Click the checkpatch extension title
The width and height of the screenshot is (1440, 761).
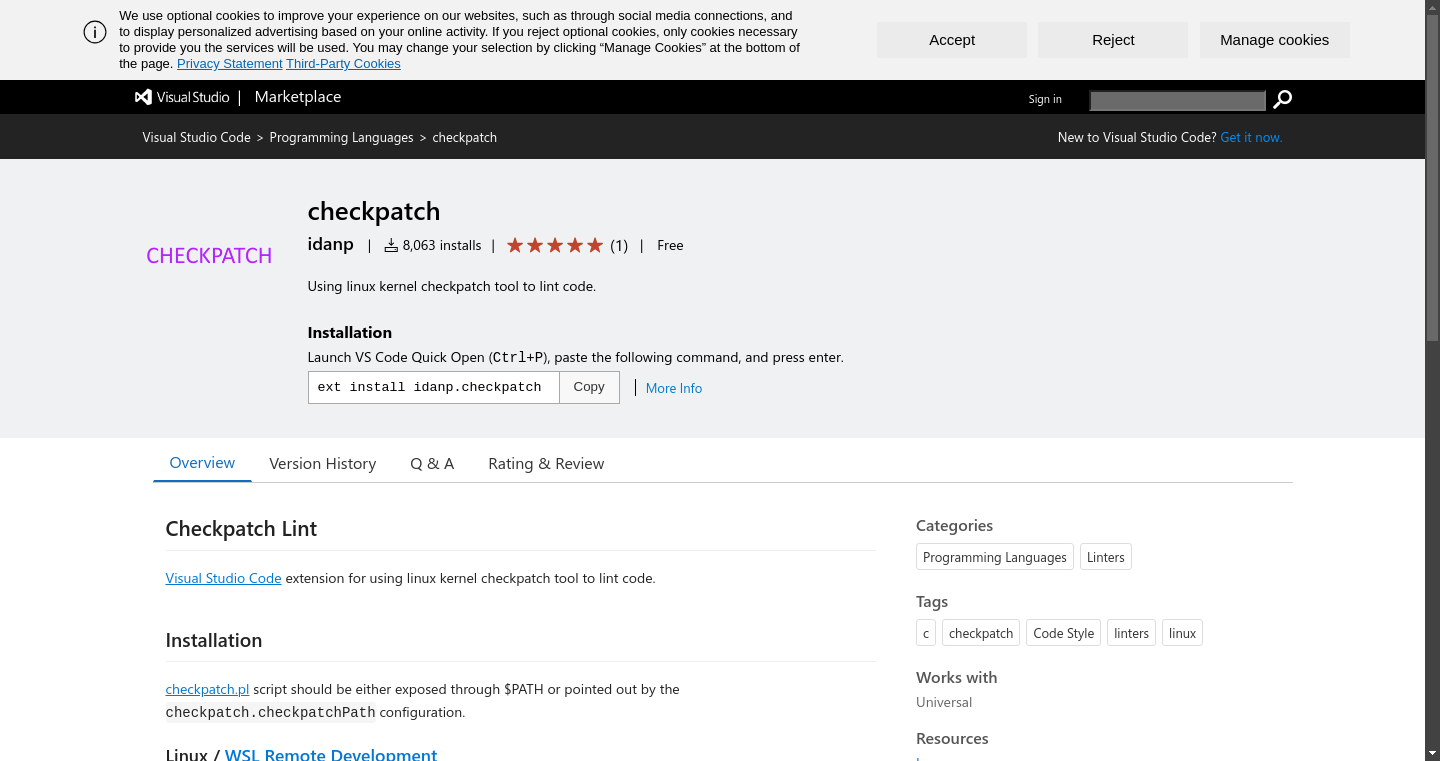pyautogui.click(x=374, y=211)
